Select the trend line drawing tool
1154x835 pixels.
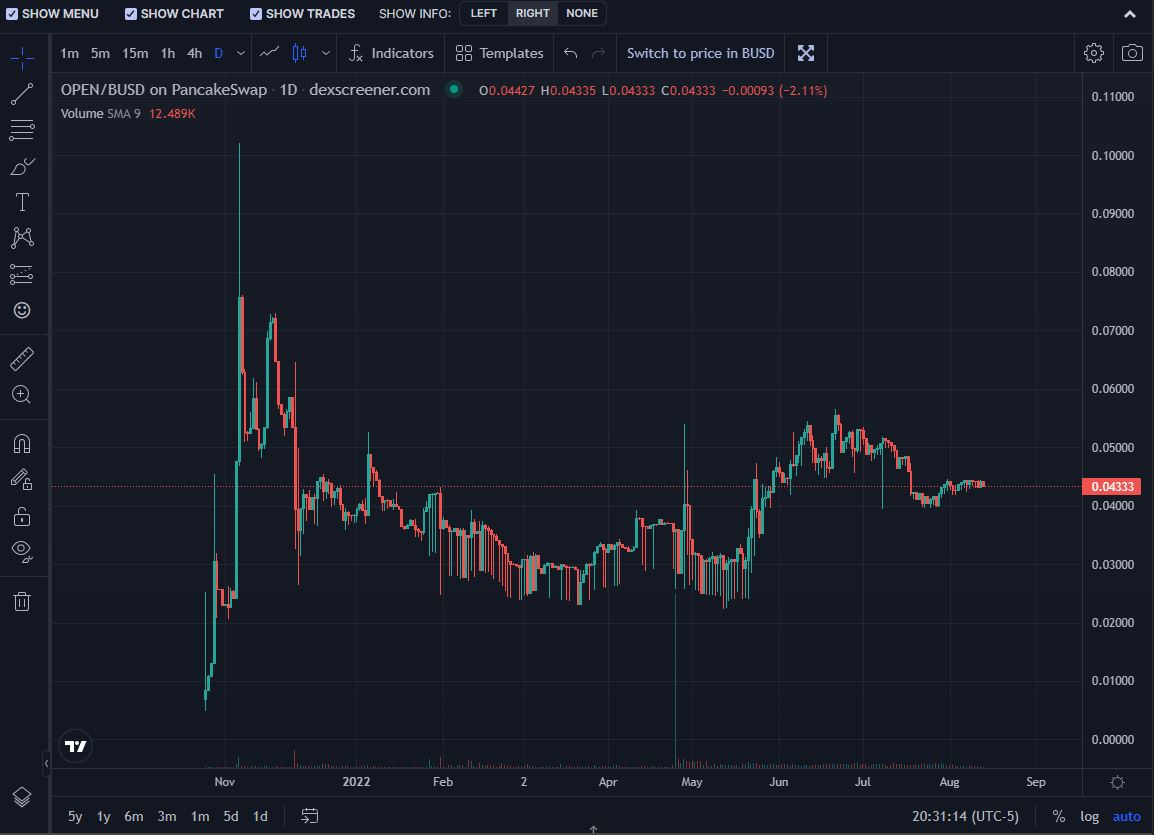pos(22,94)
